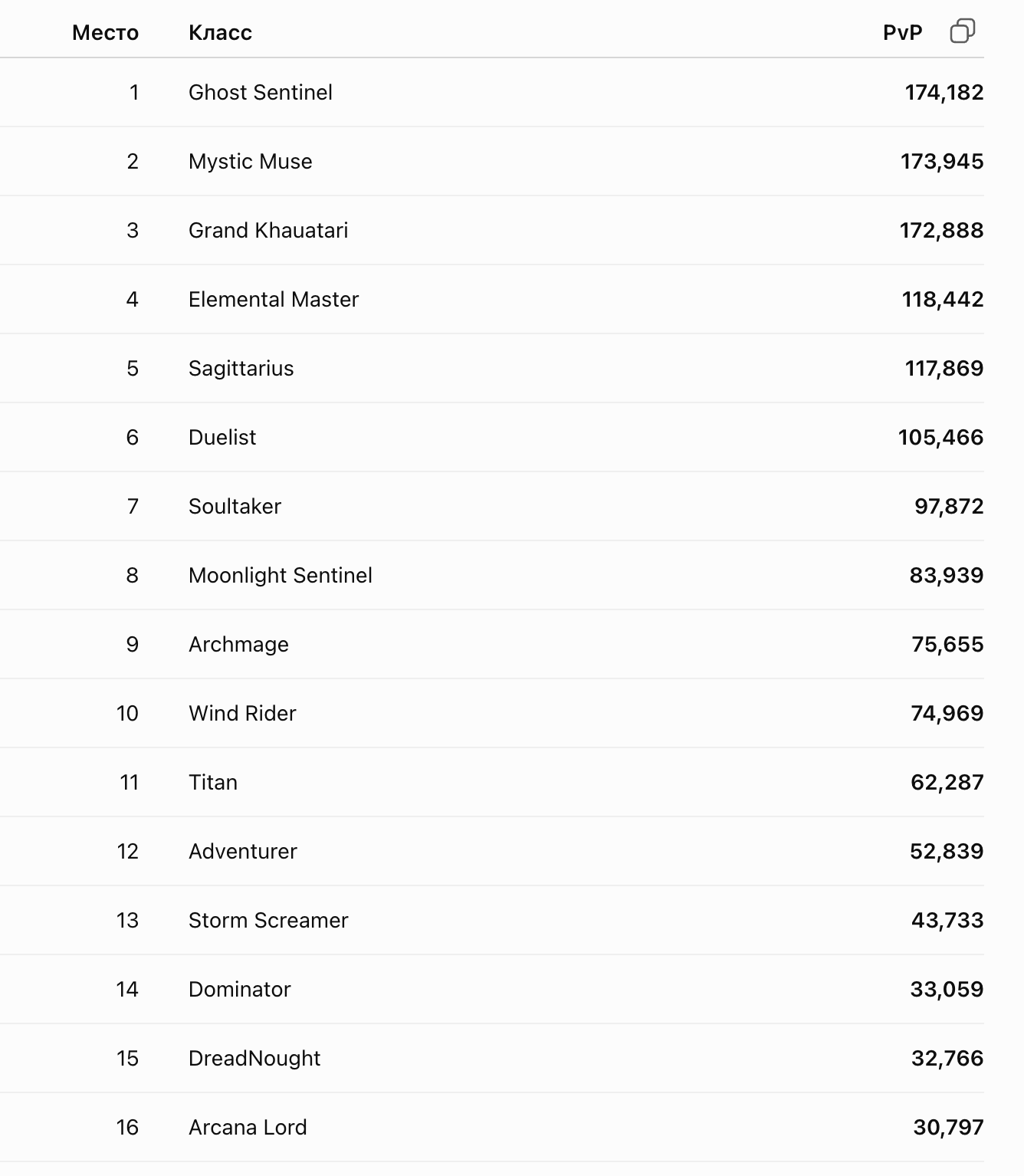Select the Mystic Muse class entry
This screenshot has width=1024, height=1176.
click(x=250, y=161)
